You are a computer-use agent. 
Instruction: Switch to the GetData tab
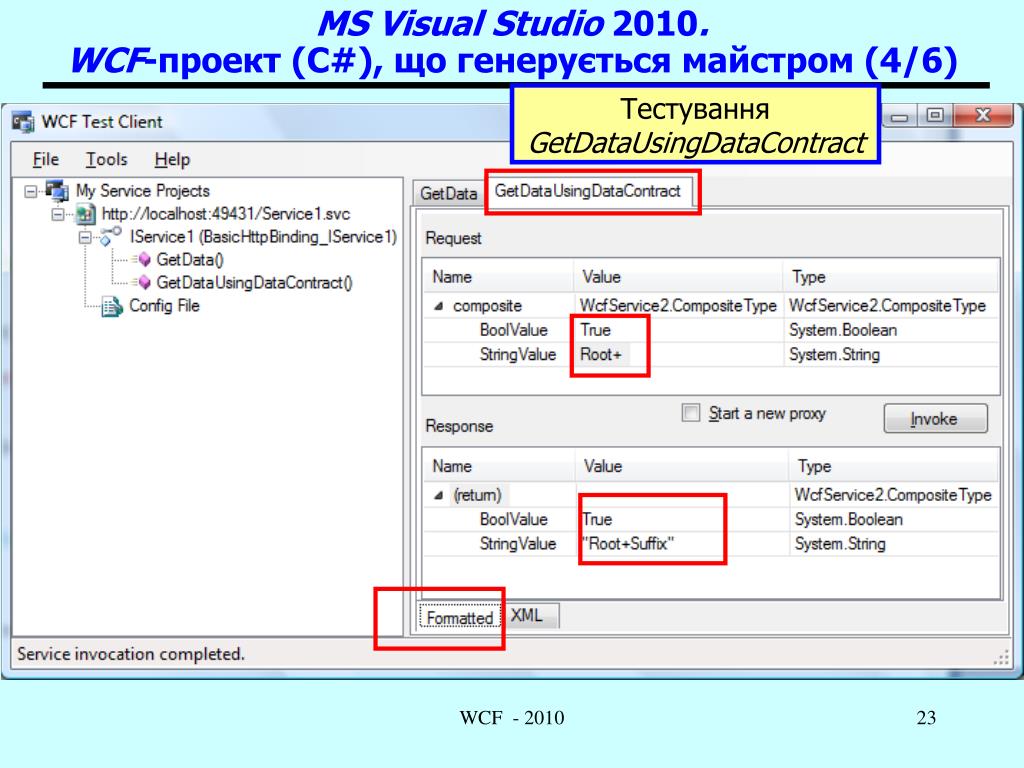click(448, 193)
